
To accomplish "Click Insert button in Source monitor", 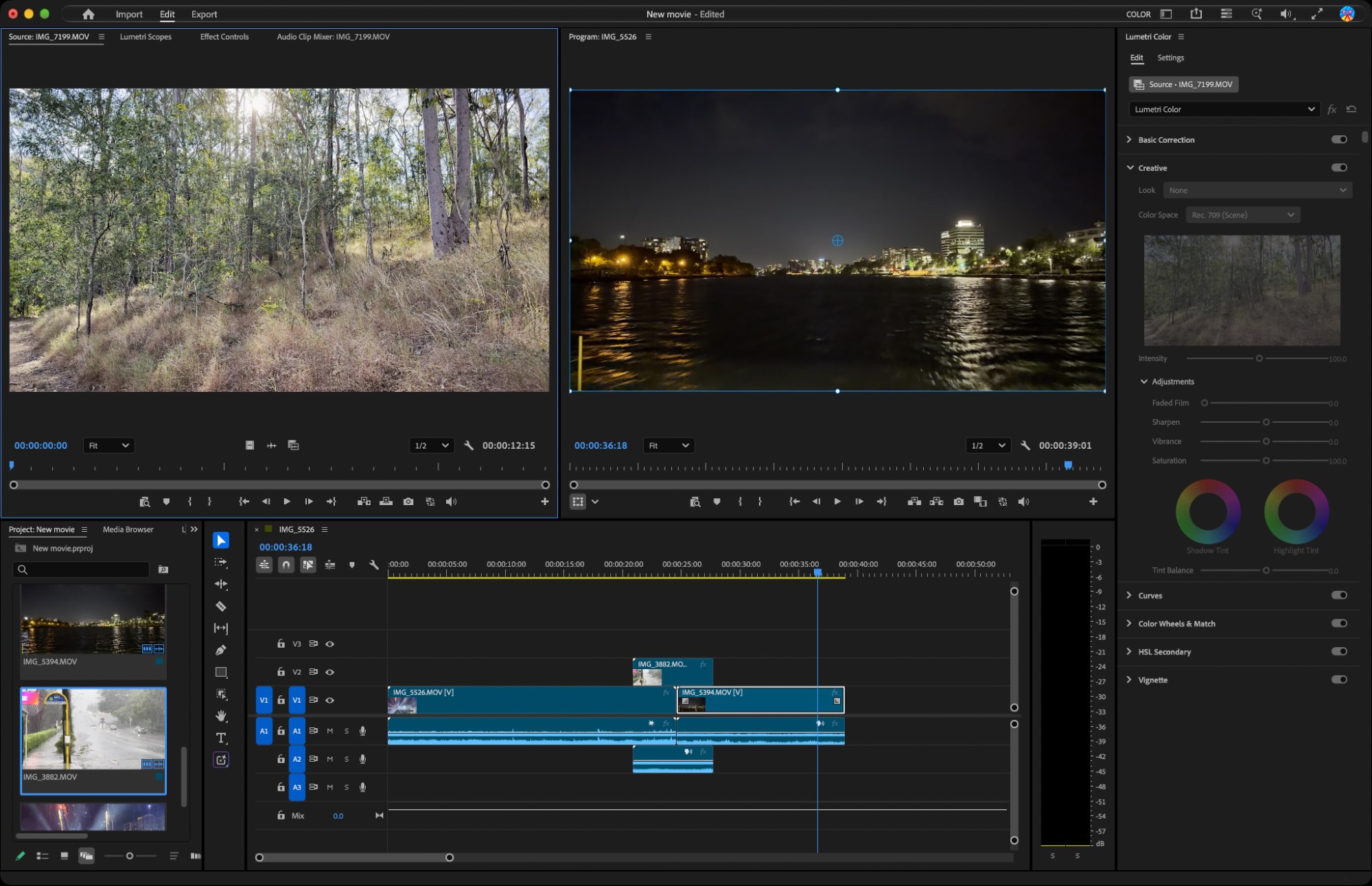I will click(x=364, y=502).
